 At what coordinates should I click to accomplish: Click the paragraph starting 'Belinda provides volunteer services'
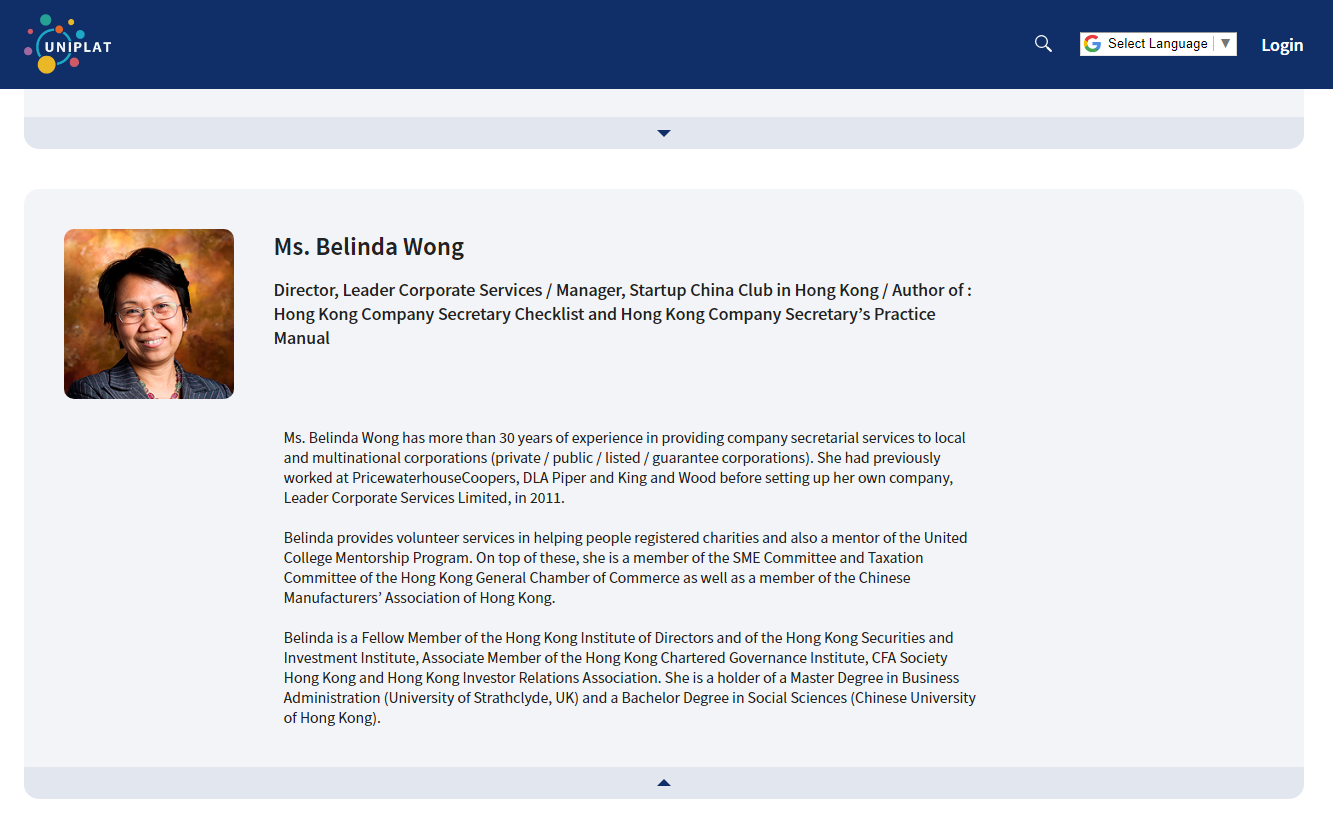(x=625, y=568)
